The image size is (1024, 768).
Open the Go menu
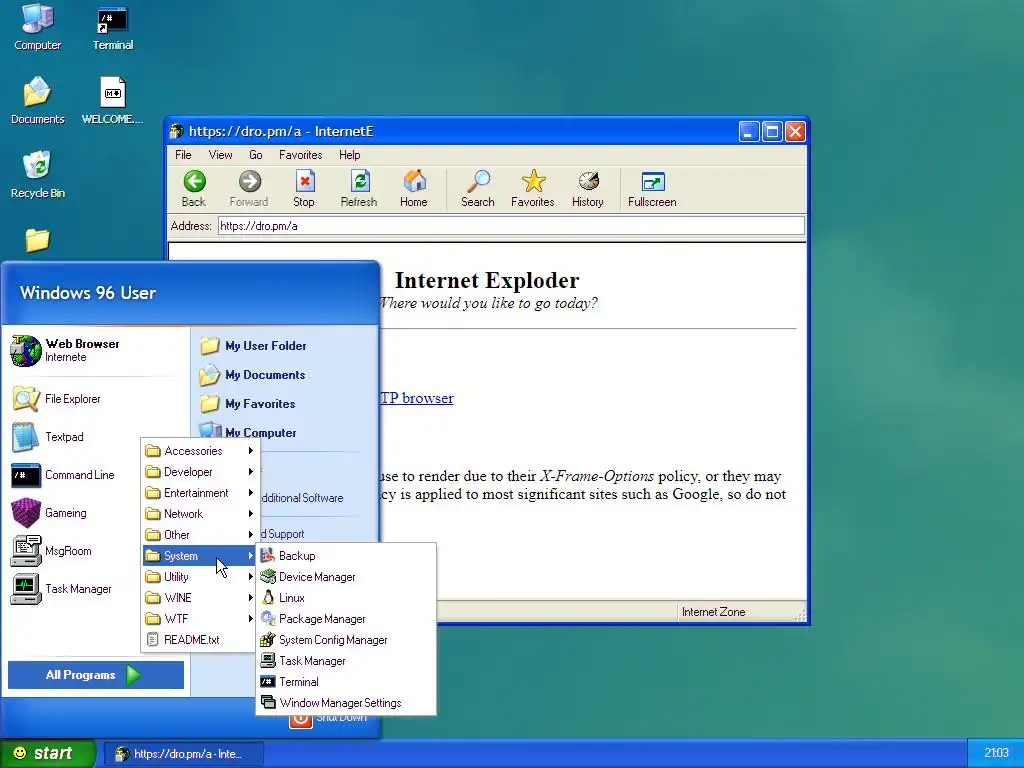click(255, 155)
